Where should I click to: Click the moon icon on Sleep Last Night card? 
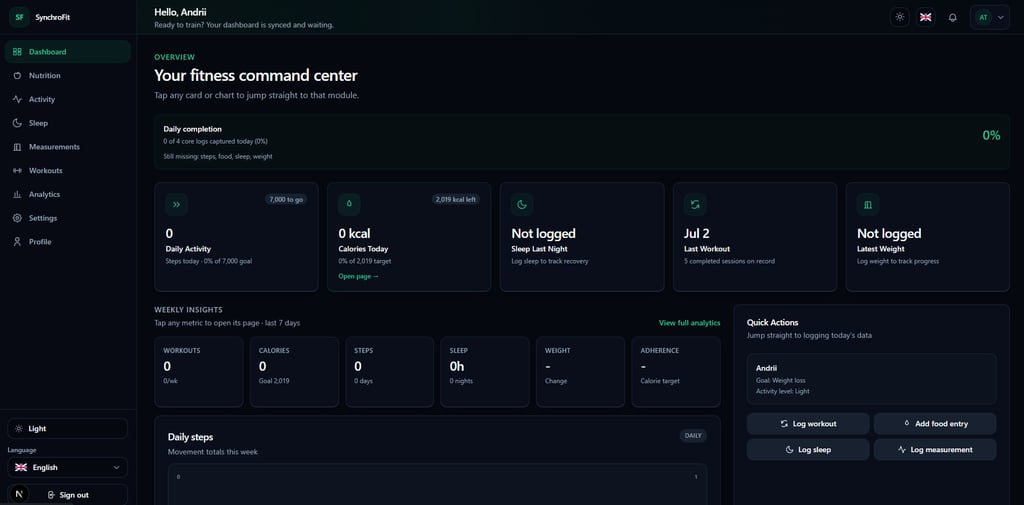click(522, 204)
